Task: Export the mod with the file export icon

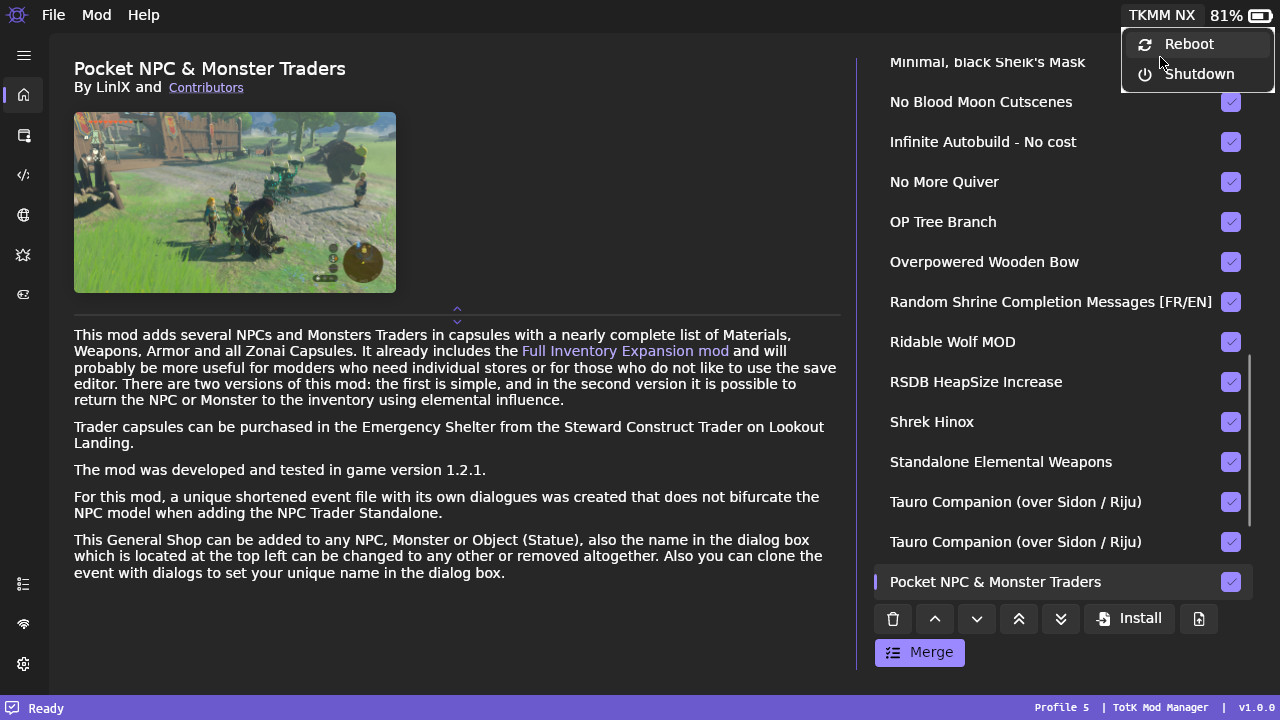Action: tap(1198, 618)
